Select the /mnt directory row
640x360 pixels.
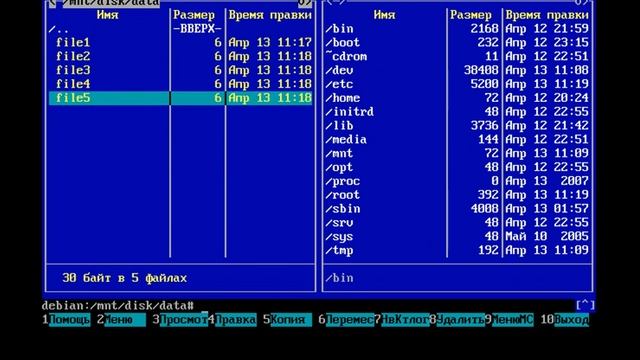pos(457,153)
